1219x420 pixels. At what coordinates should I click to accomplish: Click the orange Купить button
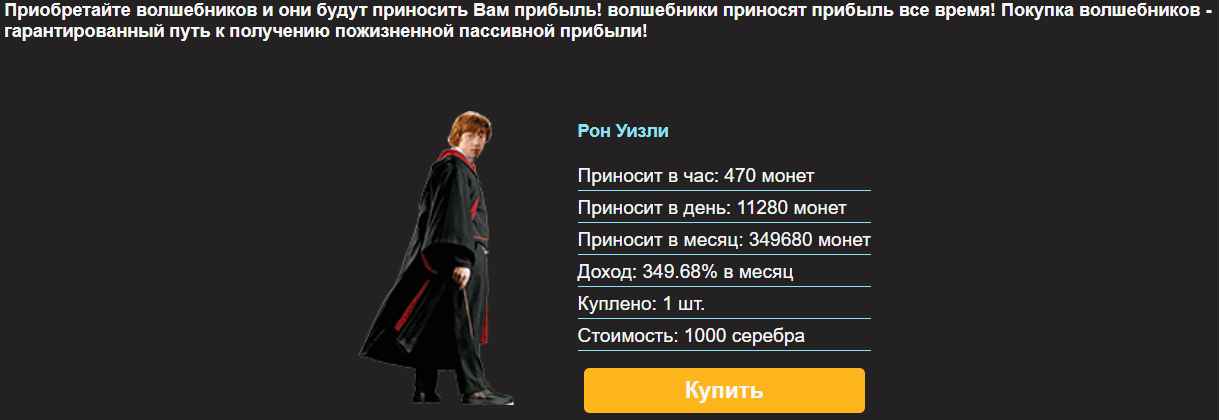pyautogui.click(x=724, y=390)
